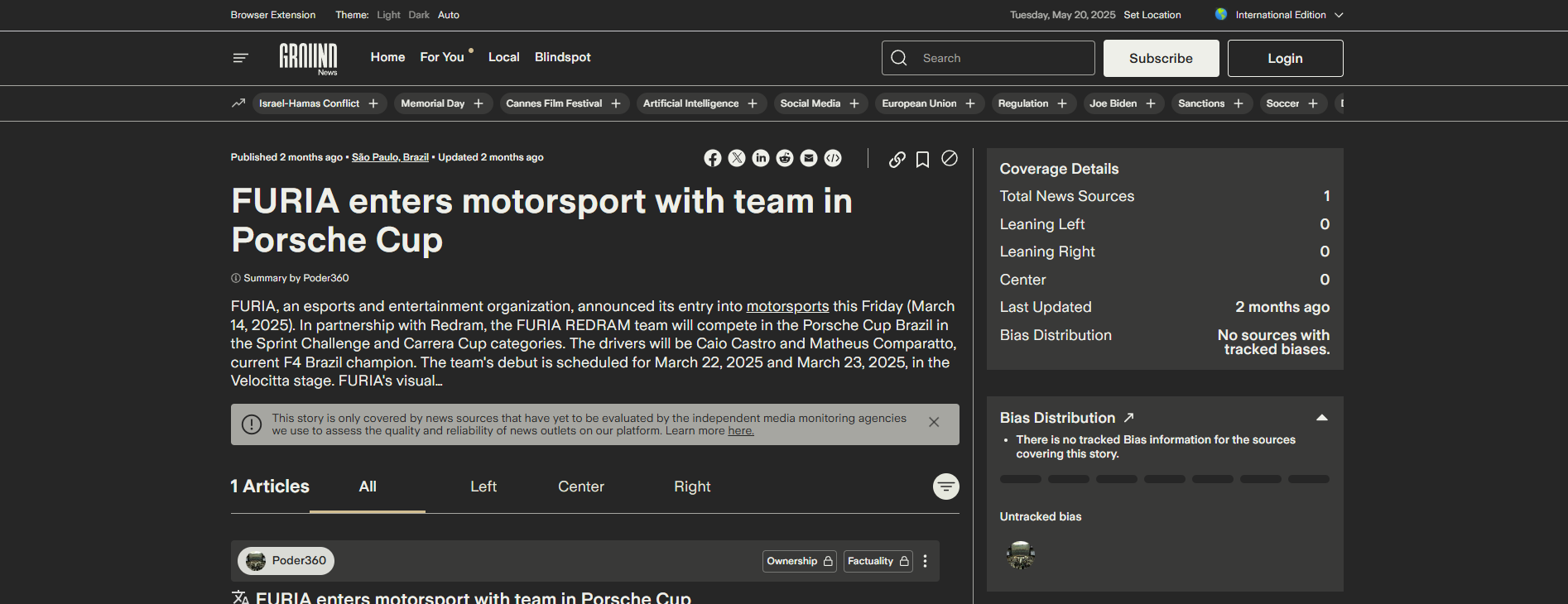
Task: Copy the story link icon
Action: pos(897,159)
